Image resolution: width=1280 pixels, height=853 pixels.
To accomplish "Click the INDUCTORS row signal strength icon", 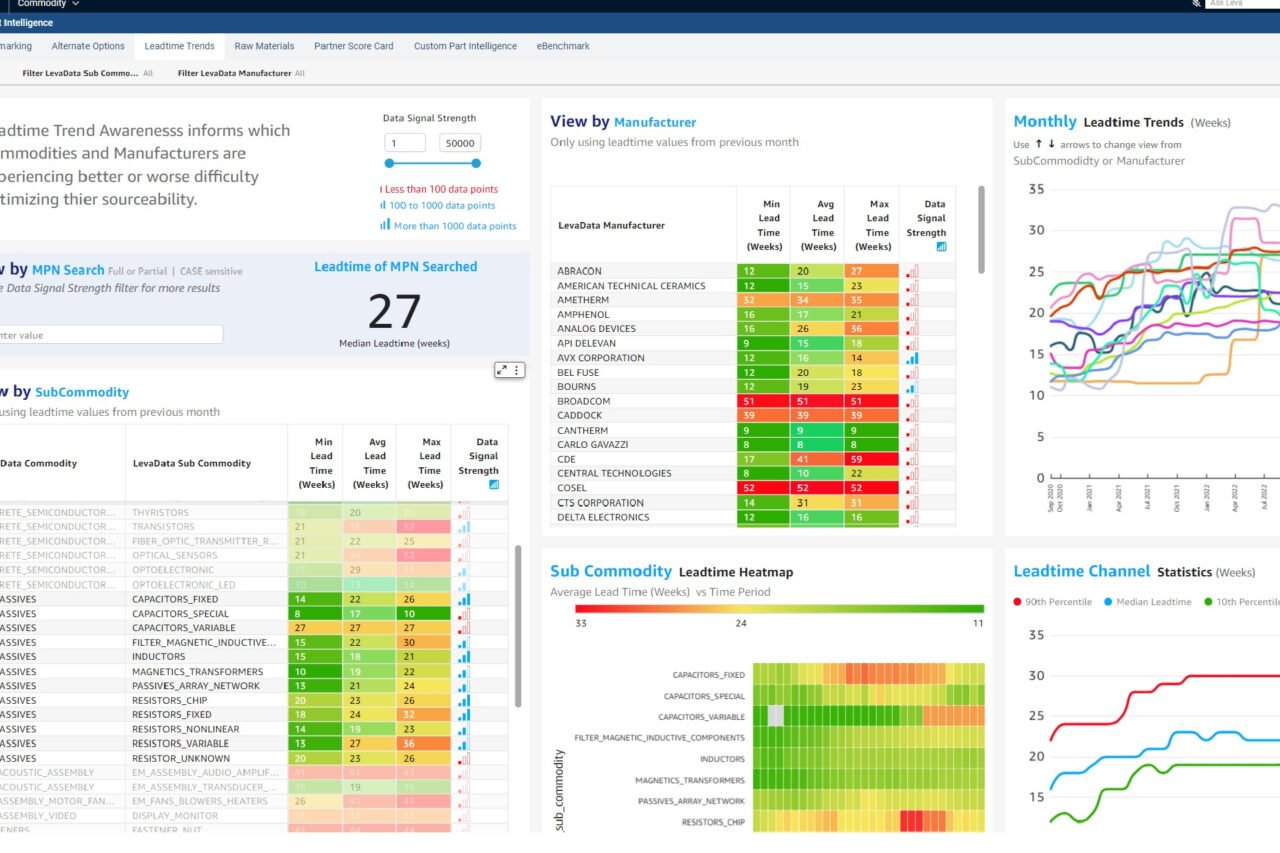I will pyautogui.click(x=464, y=657).
